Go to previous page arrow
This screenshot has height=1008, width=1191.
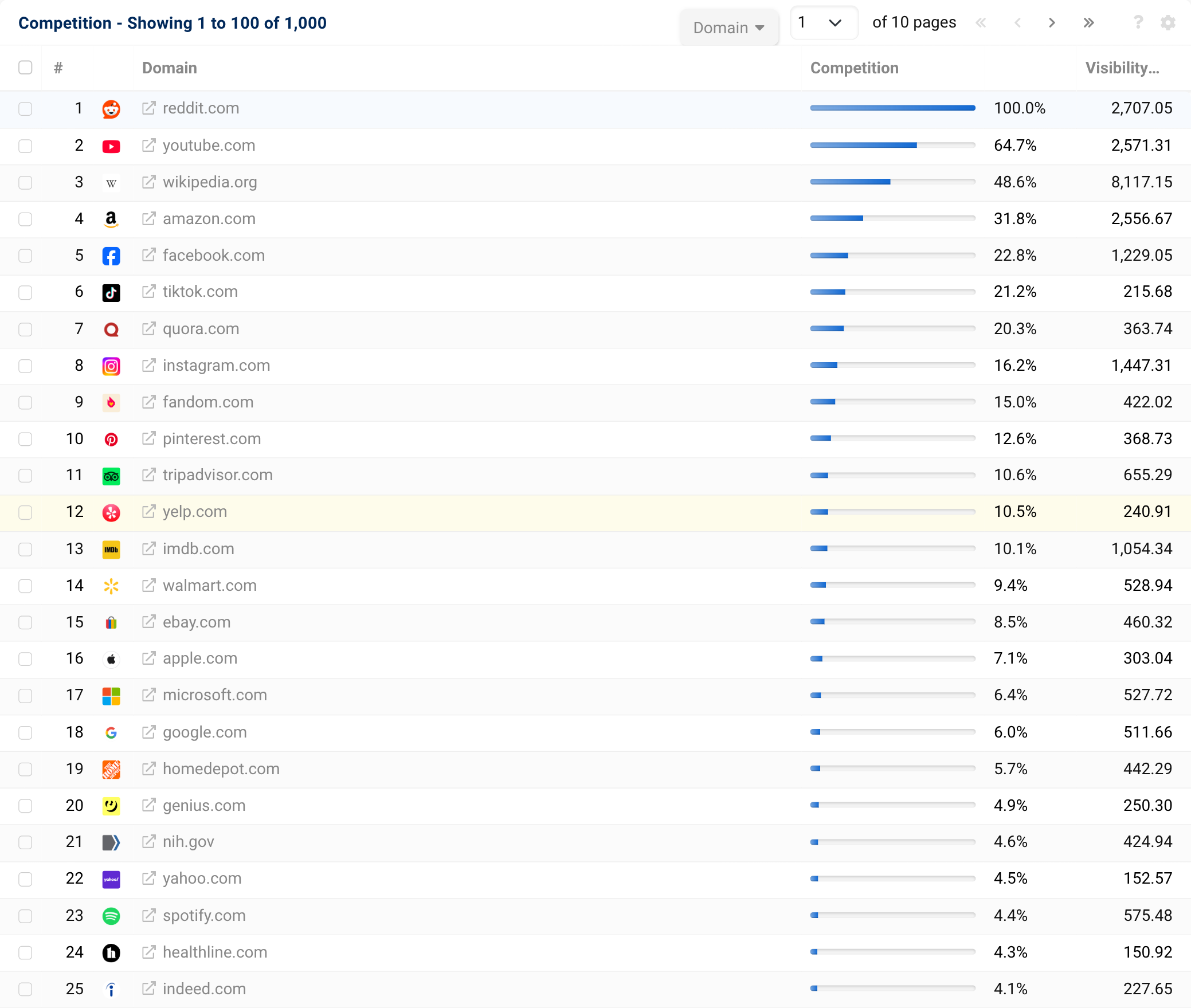coord(1018,22)
